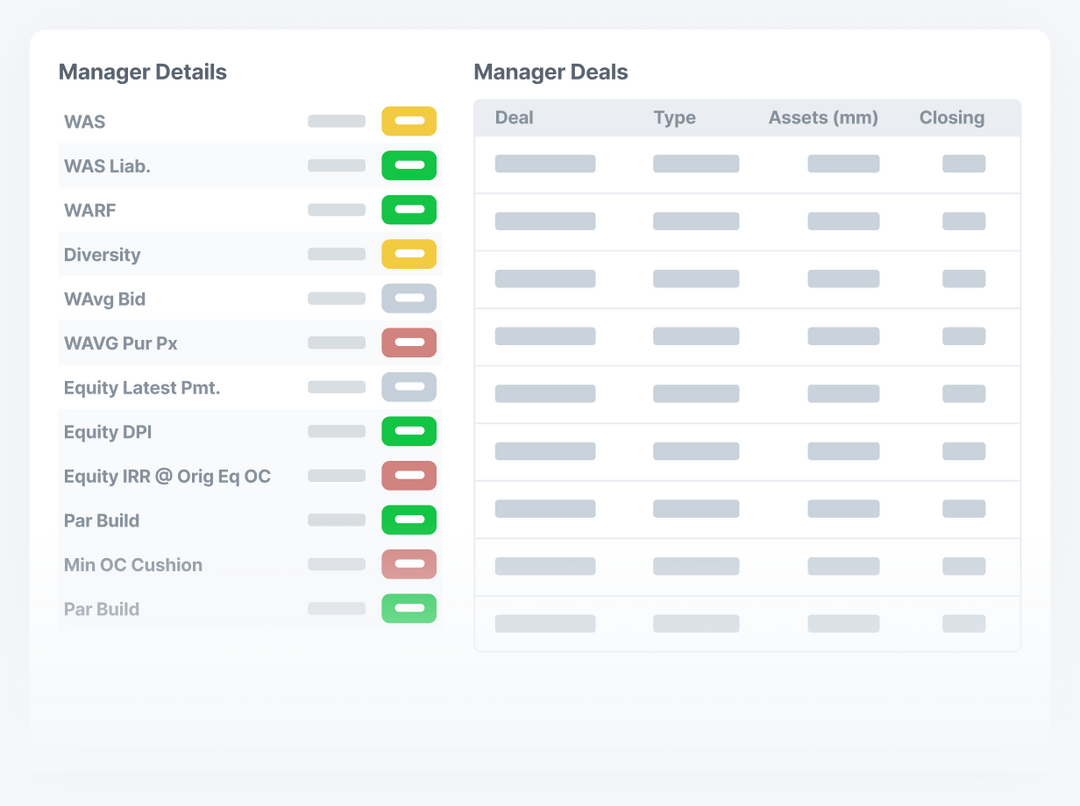Click the yellow status badge next to WAS
This screenshot has height=806, width=1080.
point(409,121)
